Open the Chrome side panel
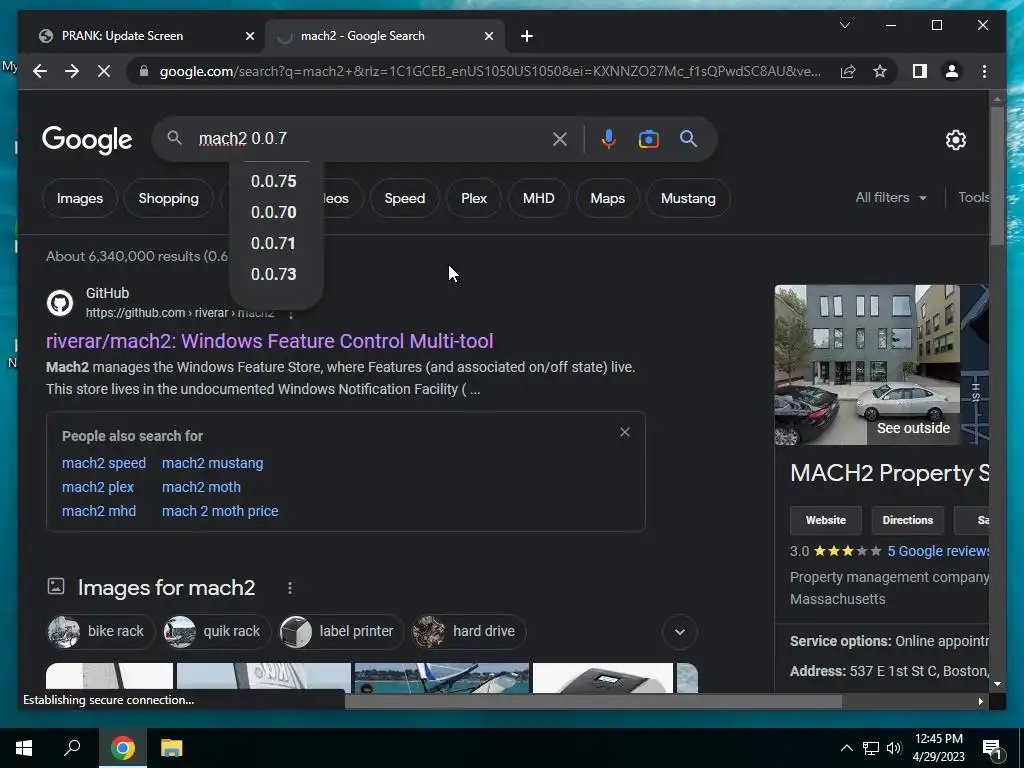The height and width of the screenshot is (768, 1024). [x=920, y=71]
